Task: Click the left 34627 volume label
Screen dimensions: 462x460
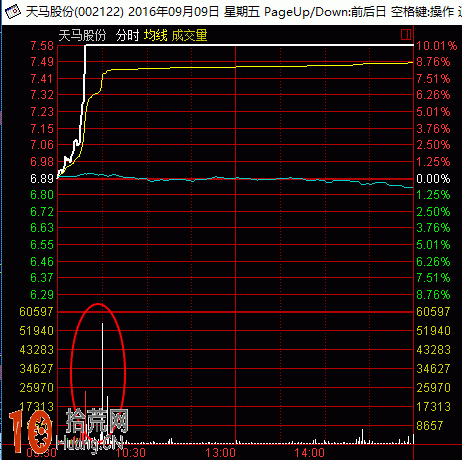Action: click(x=36, y=369)
